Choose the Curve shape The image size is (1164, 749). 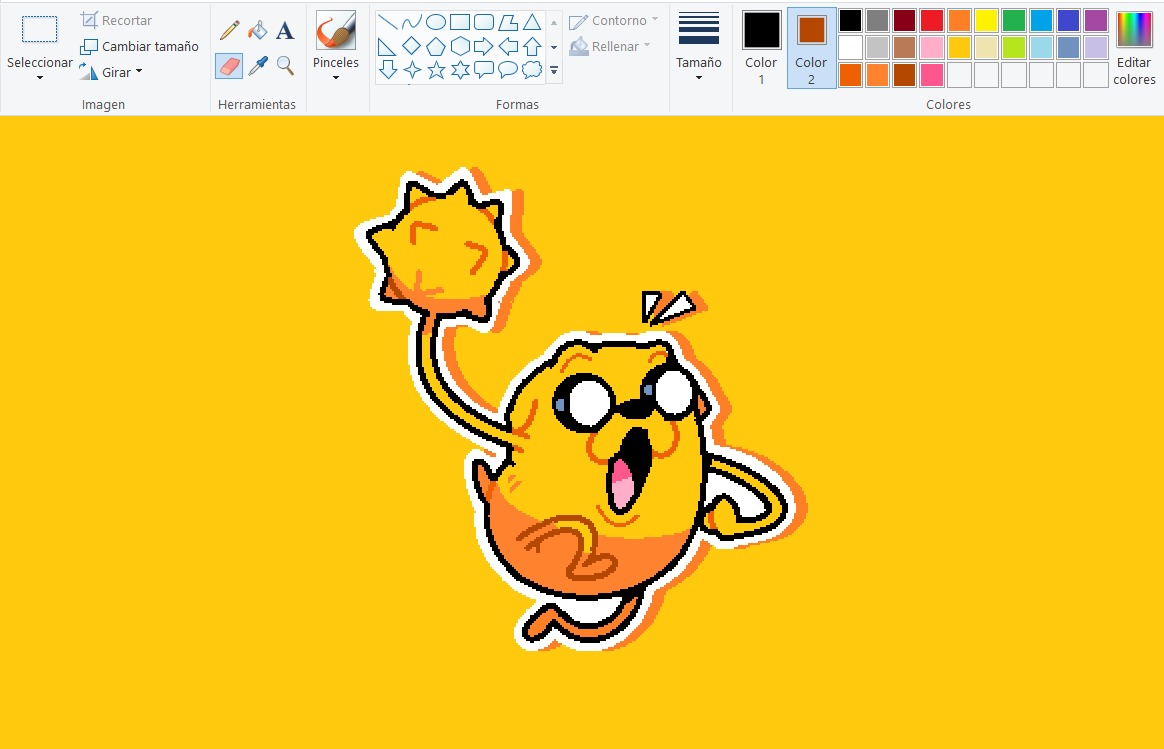click(411, 22)
